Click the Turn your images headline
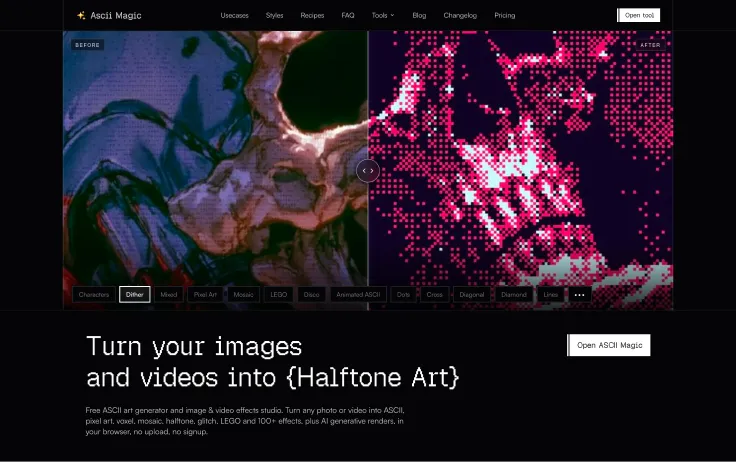The height and width of the screenshot is (462, 736). coord(194,346)
